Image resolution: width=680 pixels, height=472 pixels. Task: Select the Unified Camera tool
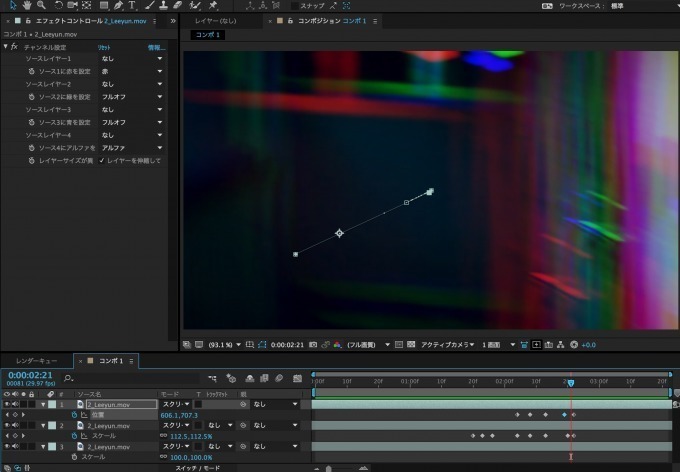[x=72, y=5]
